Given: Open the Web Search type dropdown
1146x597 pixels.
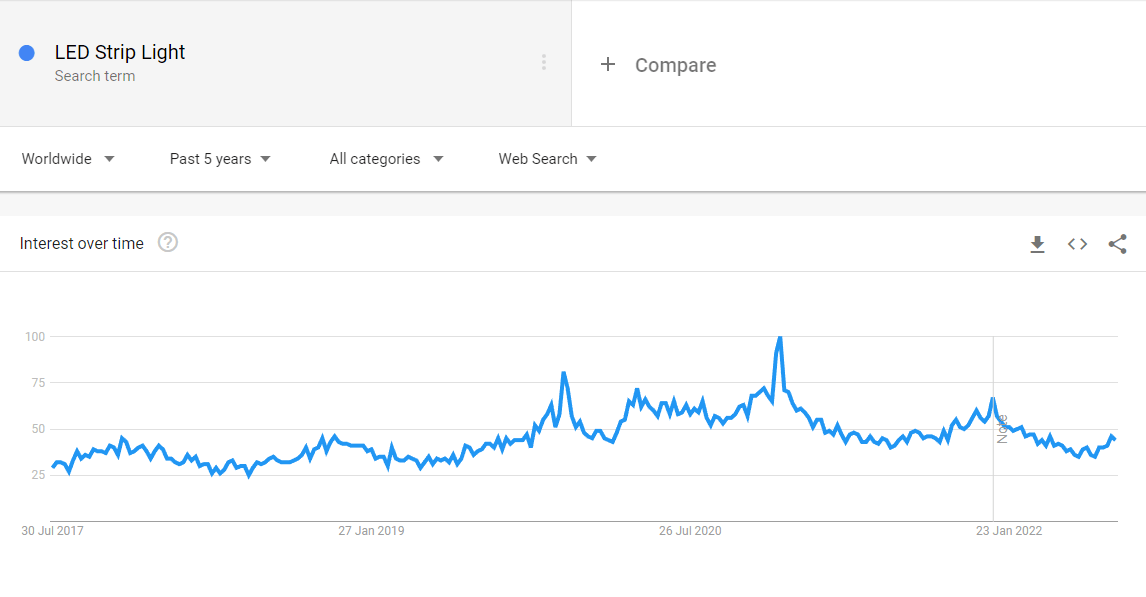Looking at the screenshot, I should pyautogui.click(x=547, y=159).
